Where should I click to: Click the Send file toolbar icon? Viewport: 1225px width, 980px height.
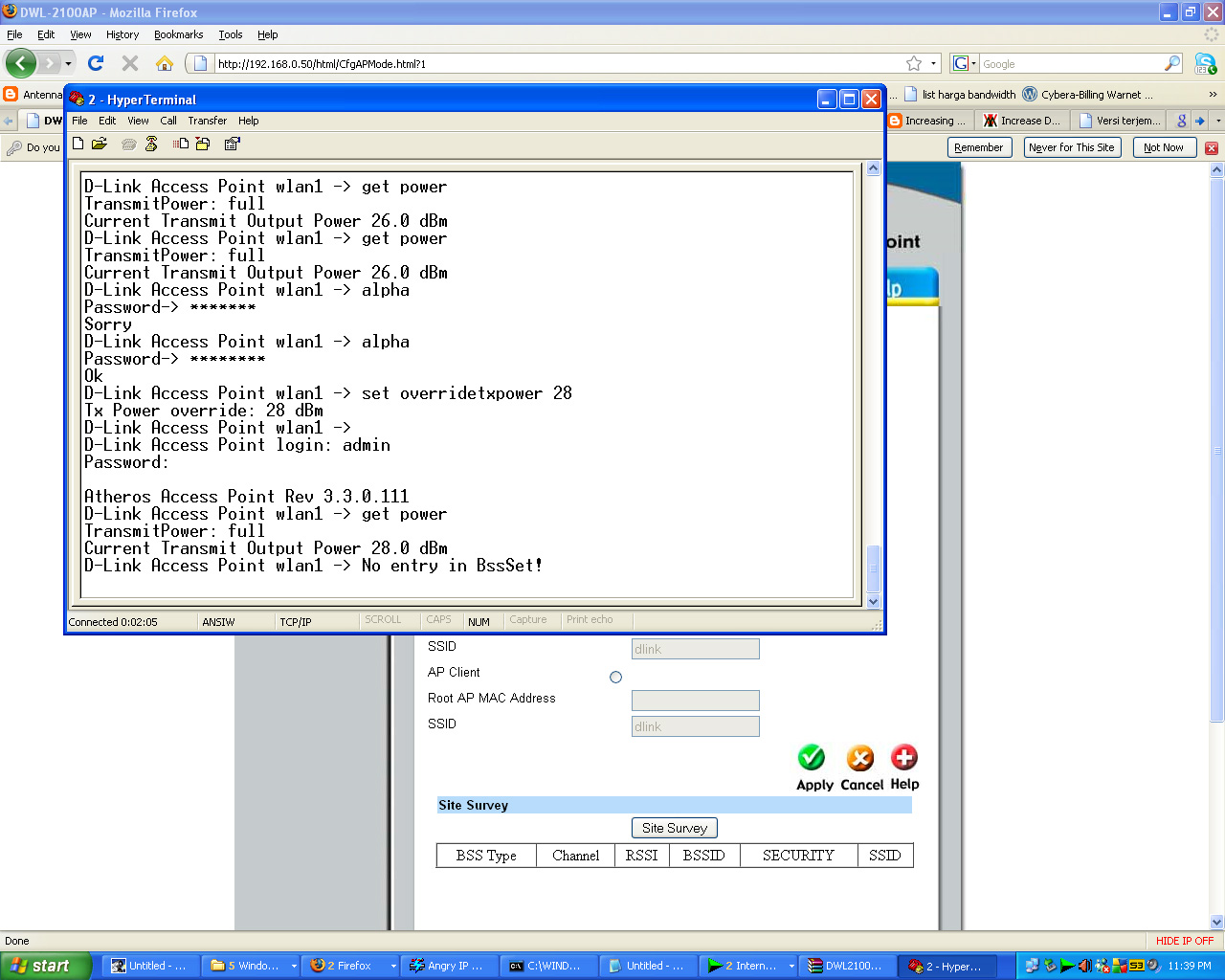[180, 144]
